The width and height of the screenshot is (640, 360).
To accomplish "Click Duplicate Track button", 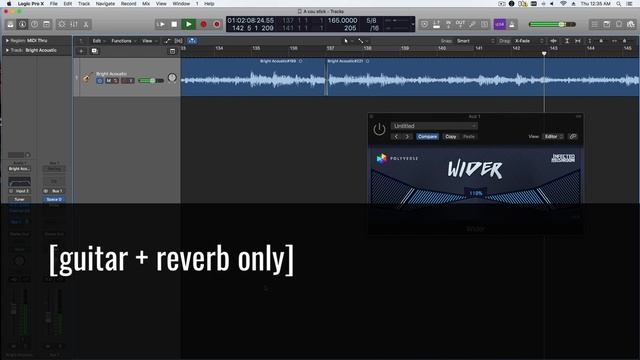I will point(94,51).
